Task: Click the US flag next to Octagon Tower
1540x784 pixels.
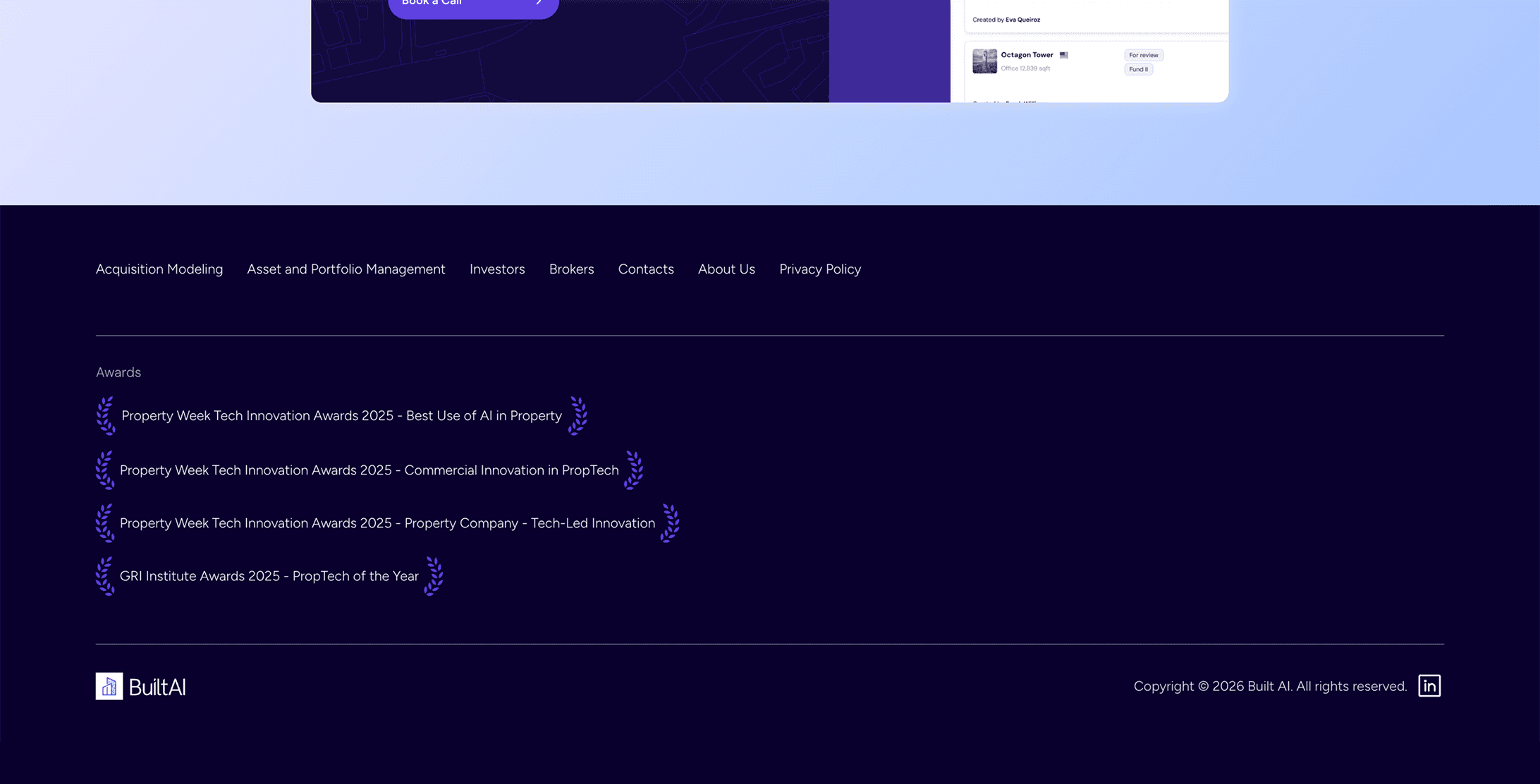Action: click(x=1063, y=55)
